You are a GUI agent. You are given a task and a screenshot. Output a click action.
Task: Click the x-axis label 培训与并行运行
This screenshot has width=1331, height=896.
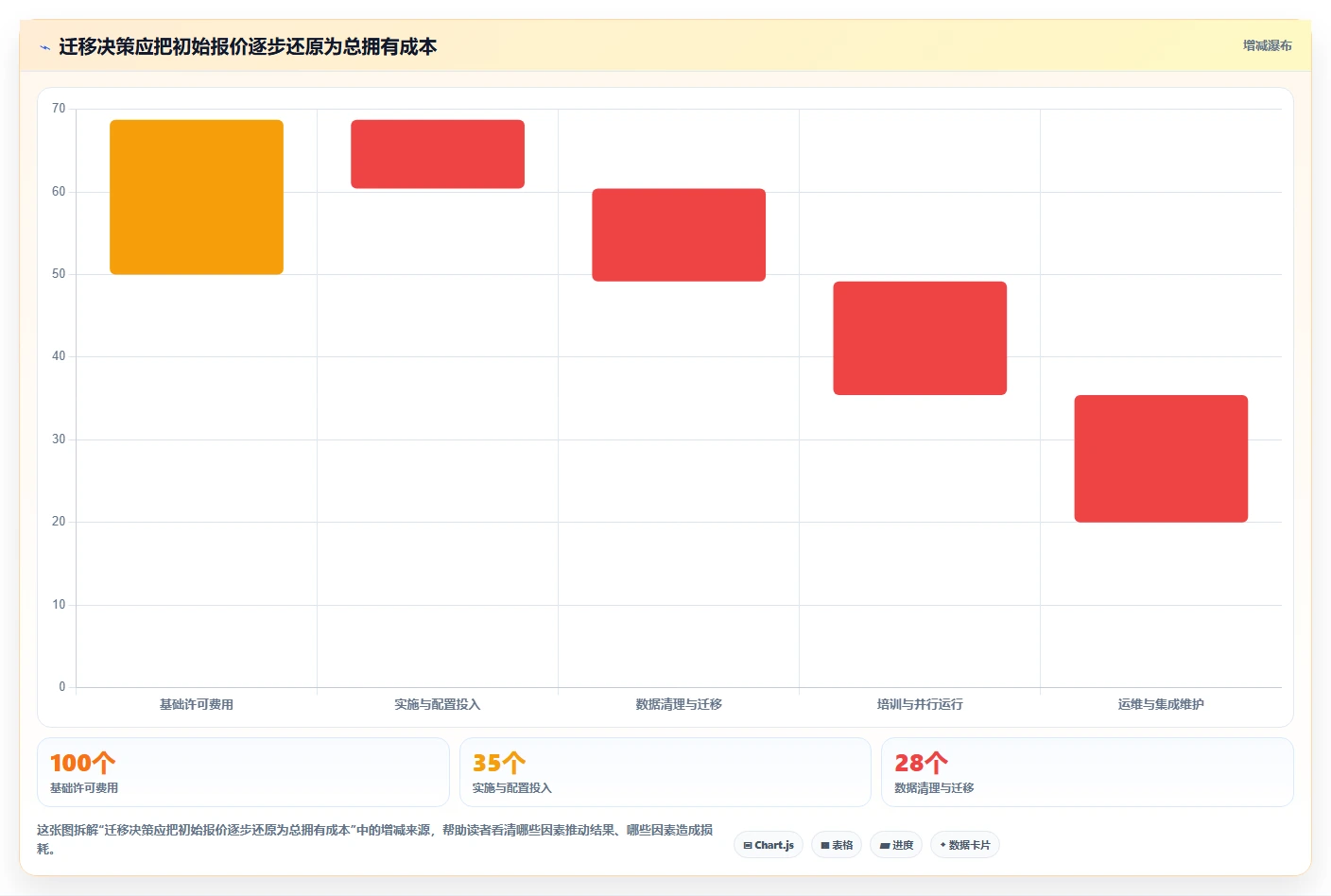[920, 704]
